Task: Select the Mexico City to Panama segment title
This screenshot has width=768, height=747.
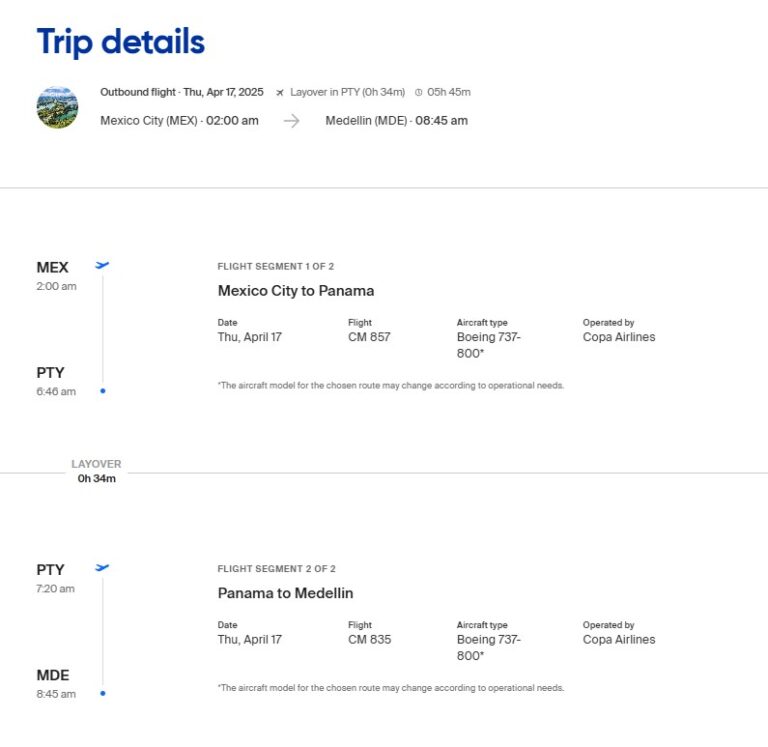Action: [x=296, y=291]
